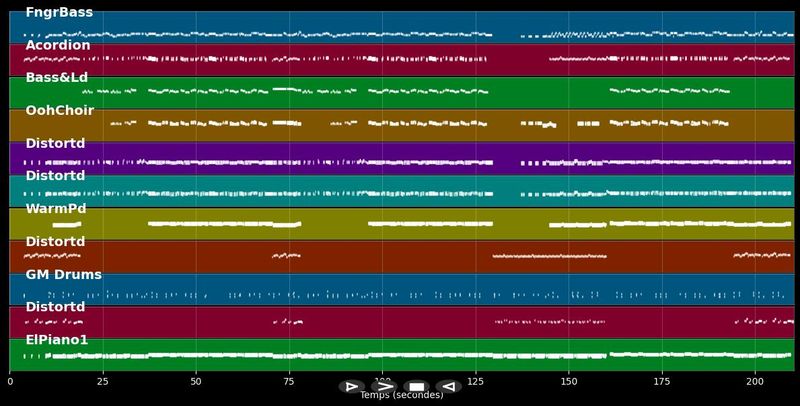
Task: Click the 150 second time axis tick
Action: coord(569,382)
